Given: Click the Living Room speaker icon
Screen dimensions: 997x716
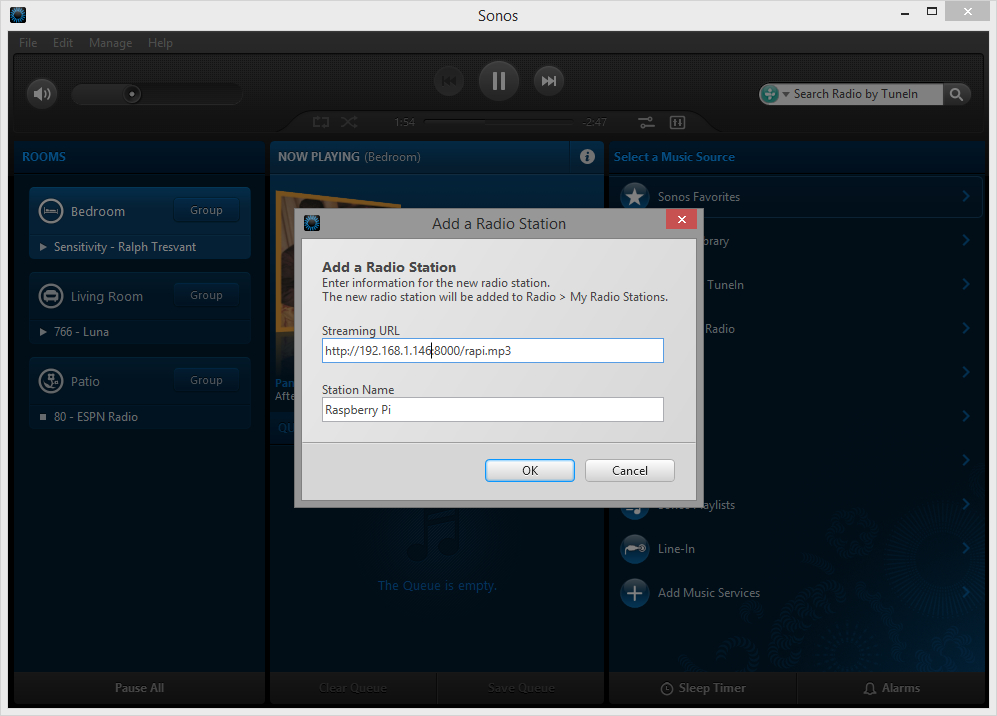Looking at the screenshot, I should [51, 296].
